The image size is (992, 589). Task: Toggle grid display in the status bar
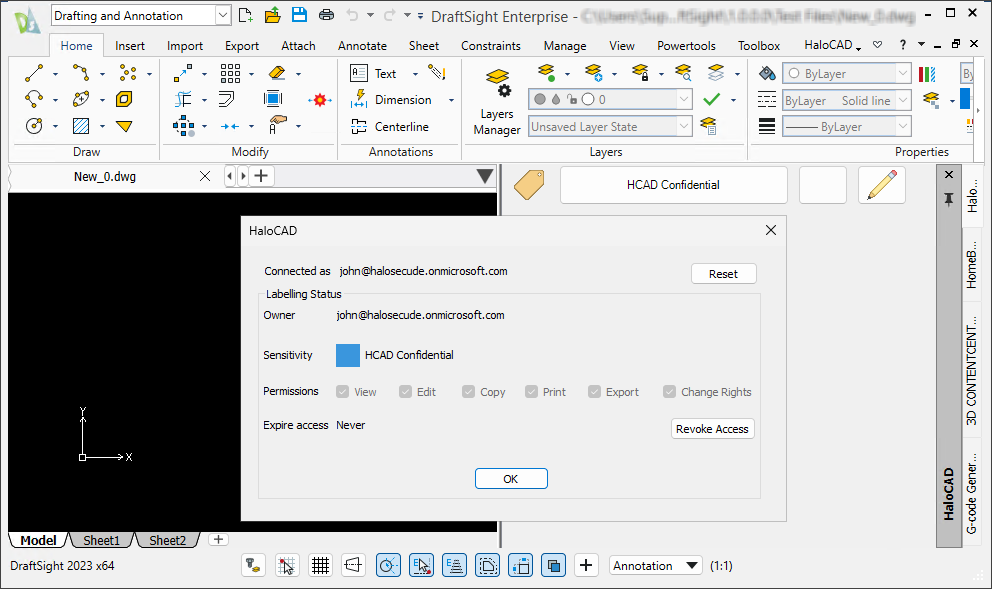320,565
